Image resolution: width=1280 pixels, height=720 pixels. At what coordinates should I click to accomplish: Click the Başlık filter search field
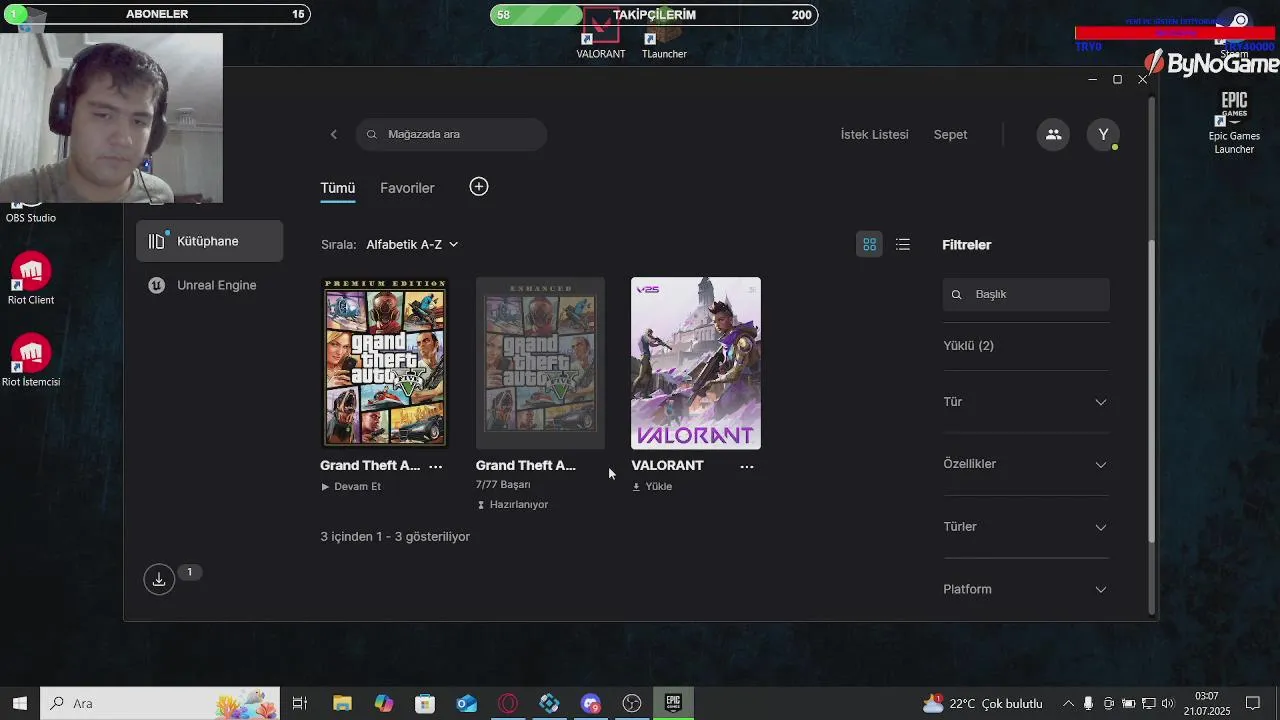point(1026,294)
